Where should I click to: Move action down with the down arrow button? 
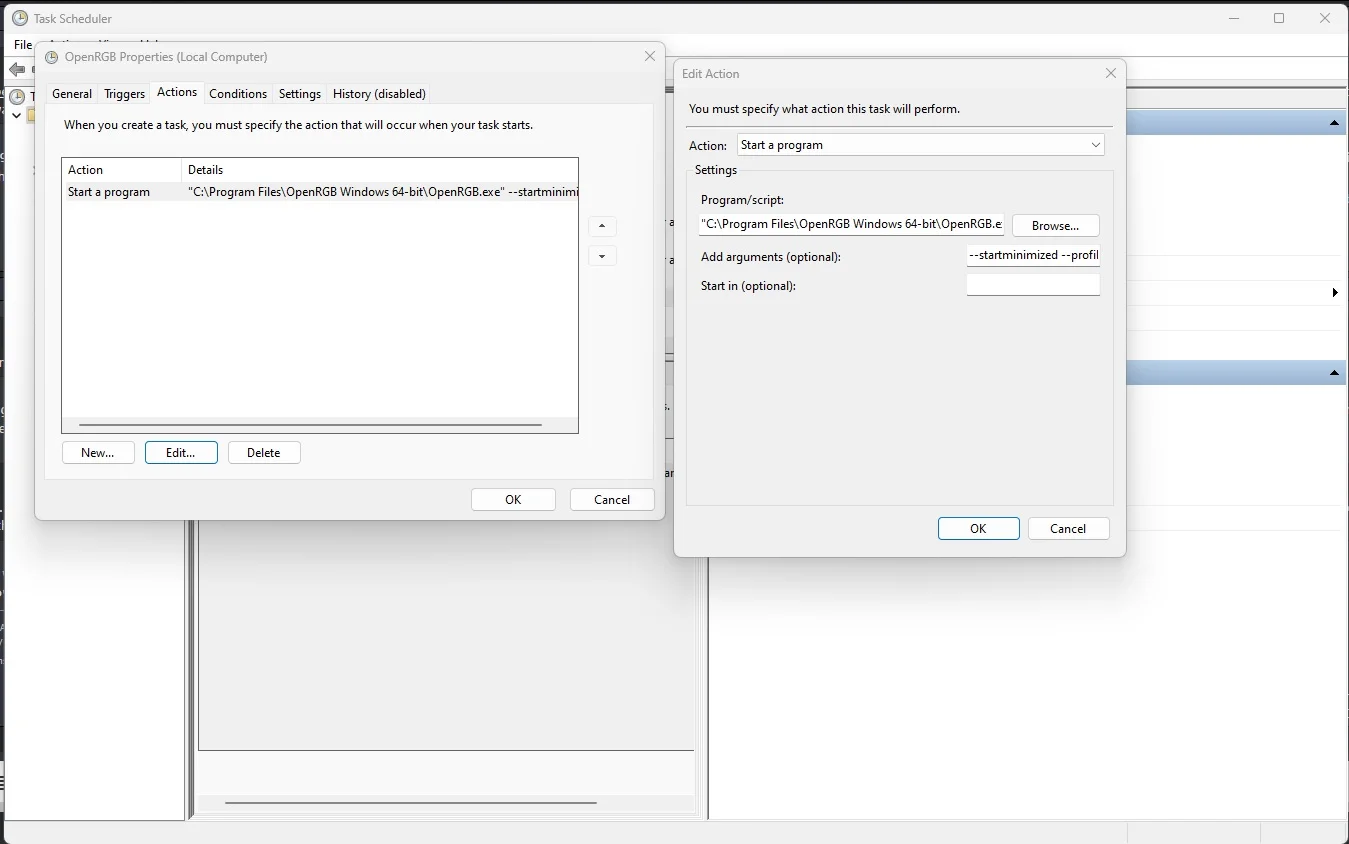(x=602, y=256)
